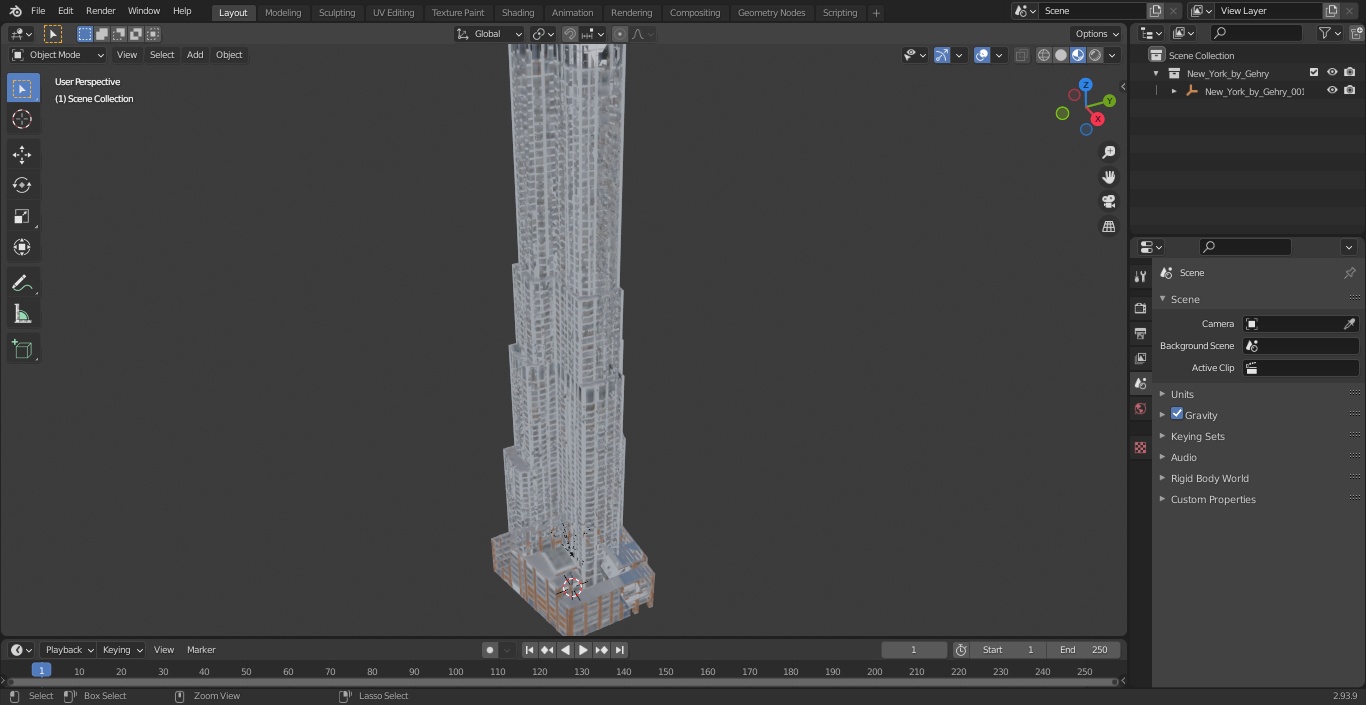
Task: Select wireframe viewport shading
Action: pos(1044,55)
